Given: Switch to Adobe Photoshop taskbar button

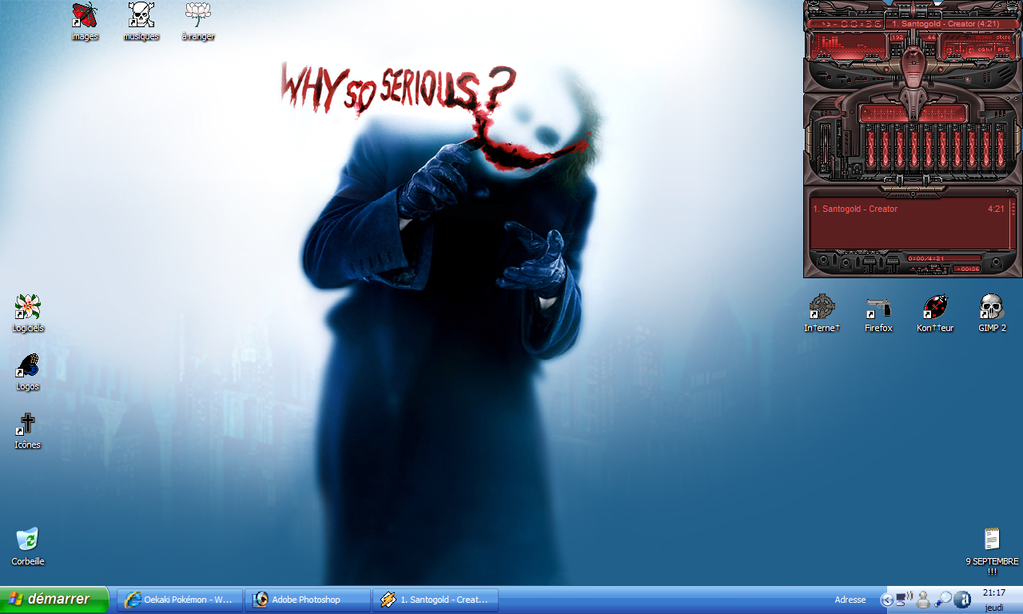Looking at the screenshot, I should tap(307, 600).
